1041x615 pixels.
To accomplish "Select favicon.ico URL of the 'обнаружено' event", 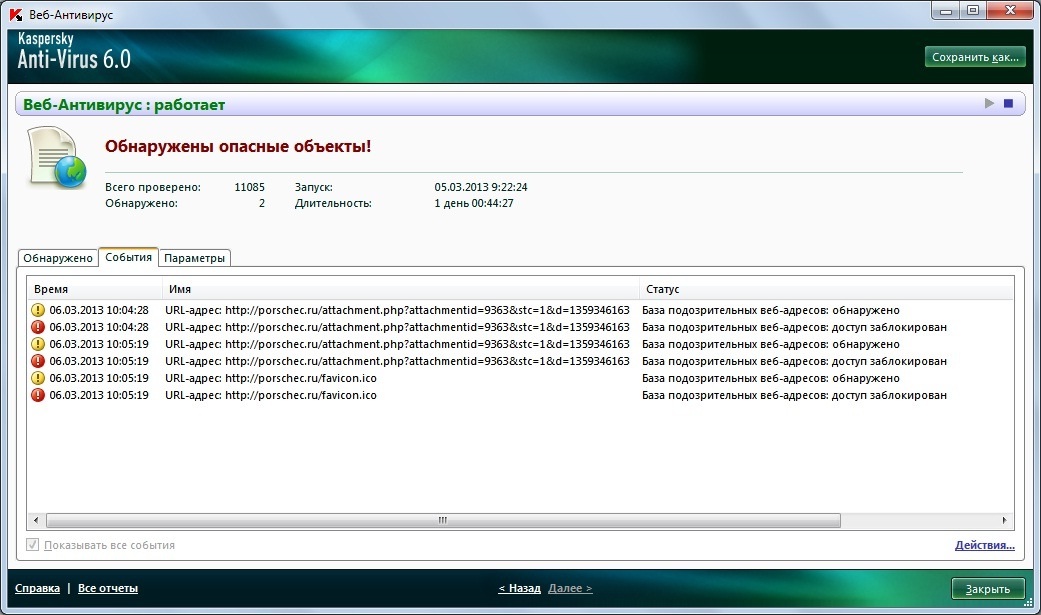I will [x=271, y=378].
